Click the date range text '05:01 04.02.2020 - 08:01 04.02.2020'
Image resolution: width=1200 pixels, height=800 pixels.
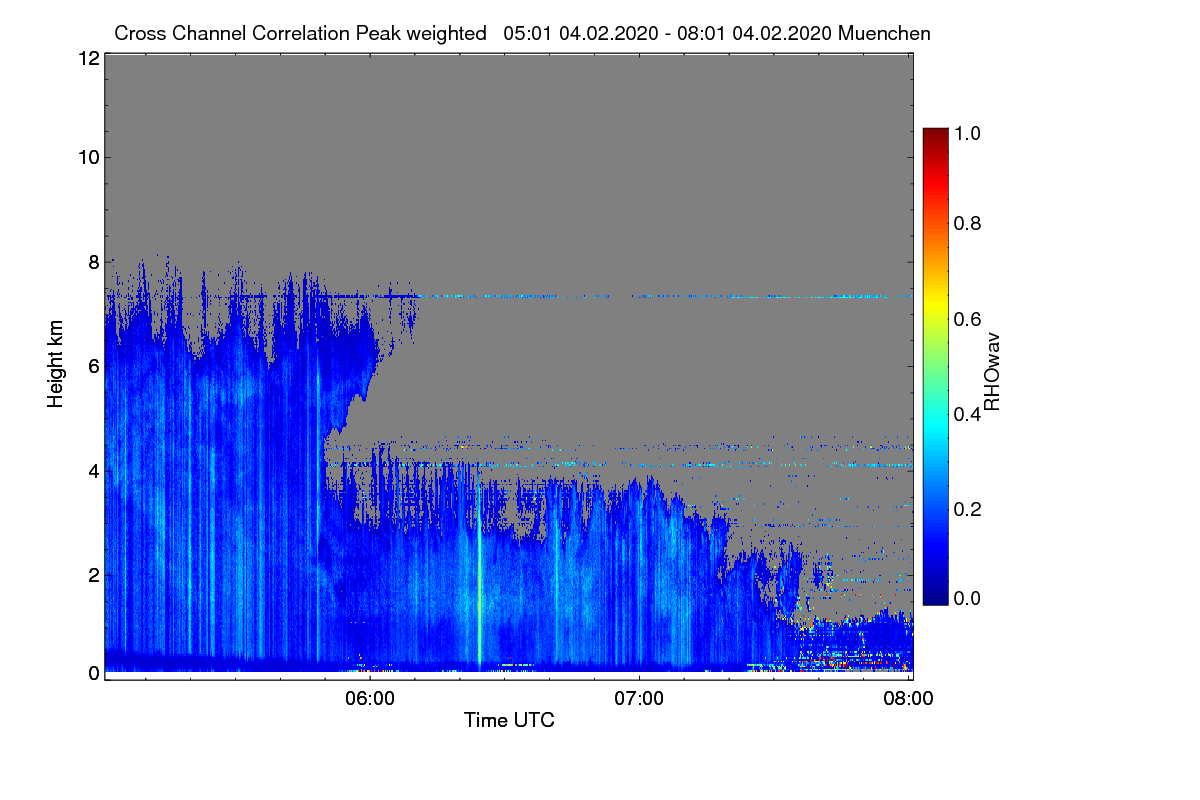(x=667, y=33)
